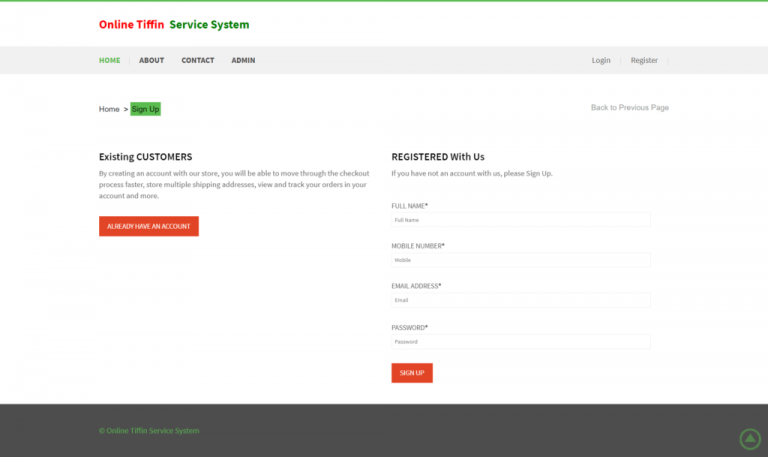Click the Online Tiffin Service System logo
The height and width of the screenshot is (457, 768).
tap(174, 25)
